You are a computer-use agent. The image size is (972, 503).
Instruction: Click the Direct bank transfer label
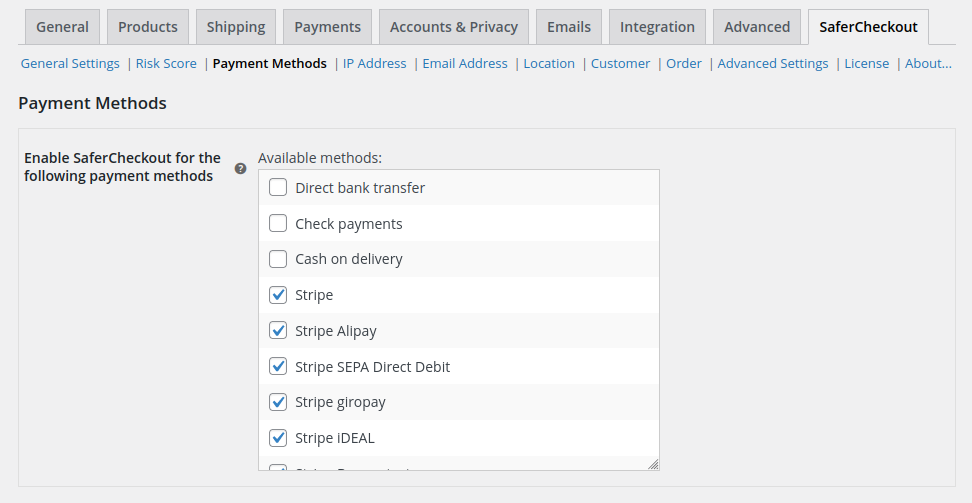point(360,187)
